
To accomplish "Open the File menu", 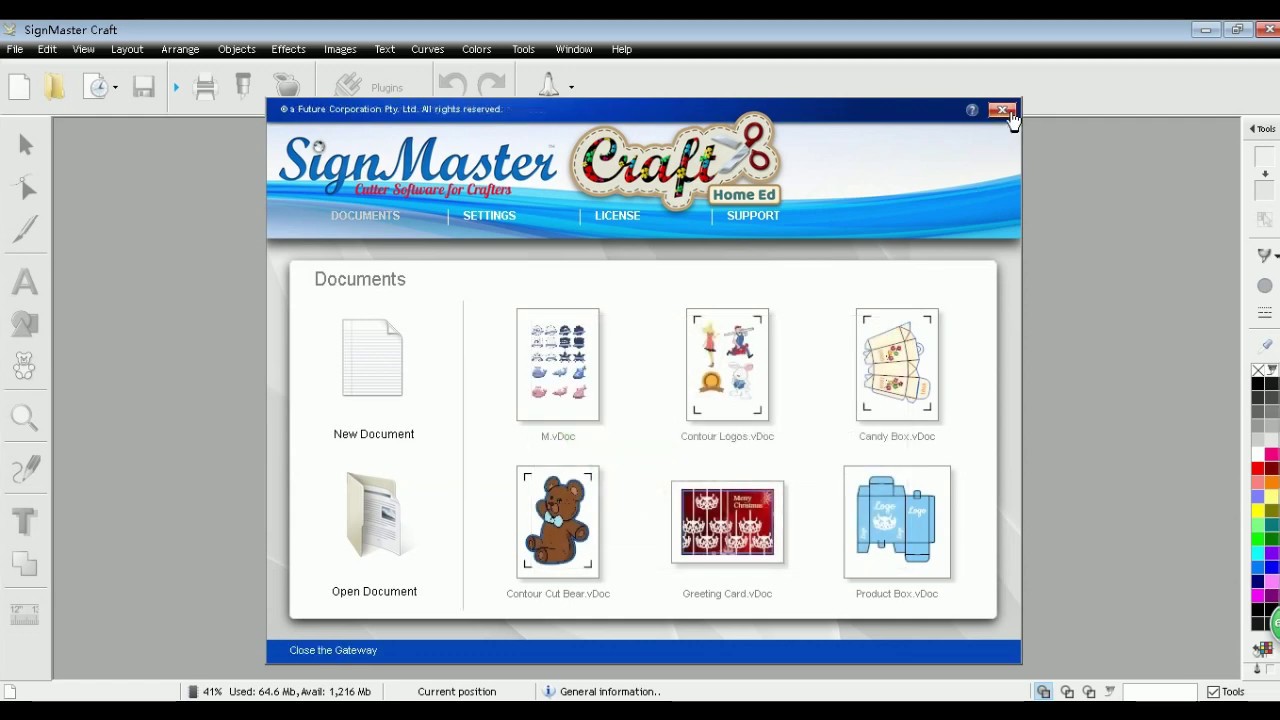I will [15, 49].
